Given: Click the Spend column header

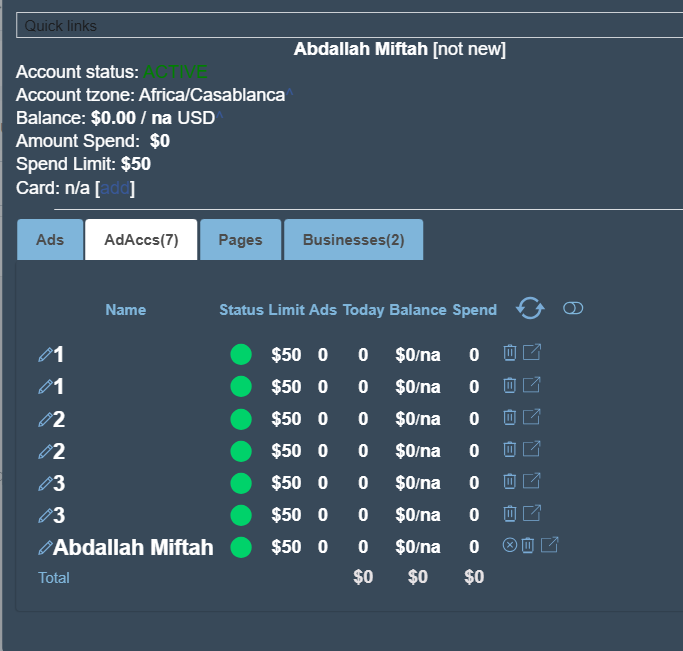Looking at the screenshot, I should (x=474, y=310).
